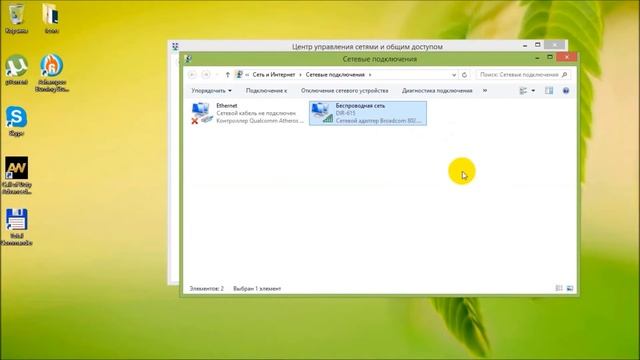The image size is (640, 360).
Task: Switch to large icons view in status bar
Action: 570,289
